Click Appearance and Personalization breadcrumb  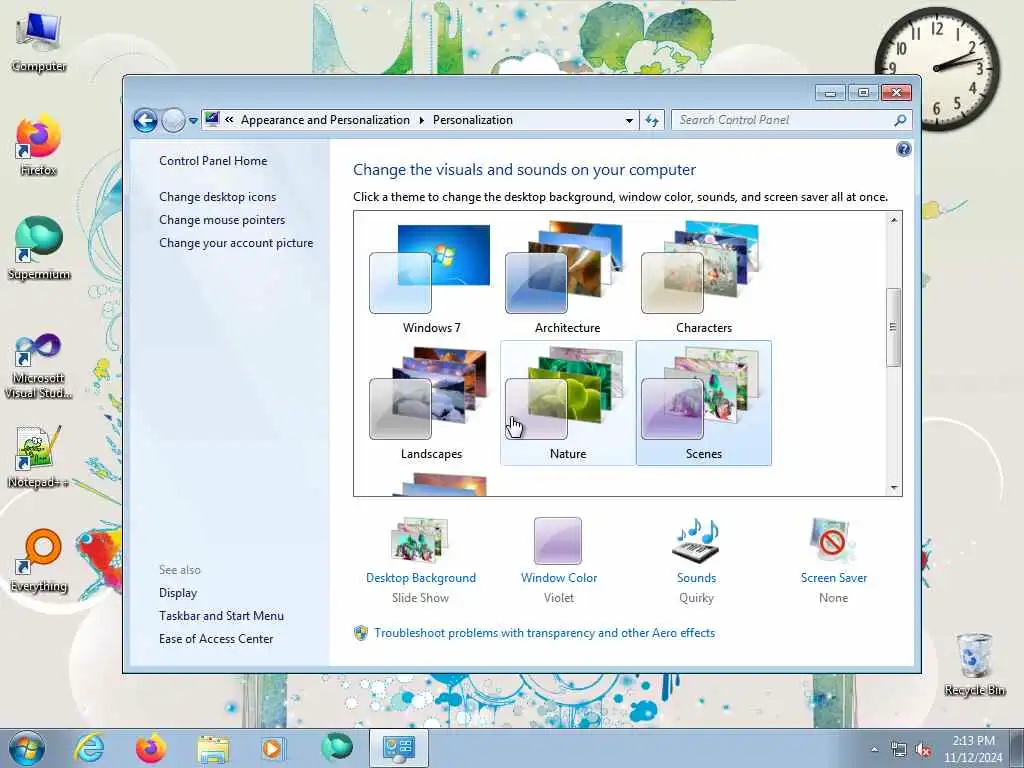tap(325, 120)
